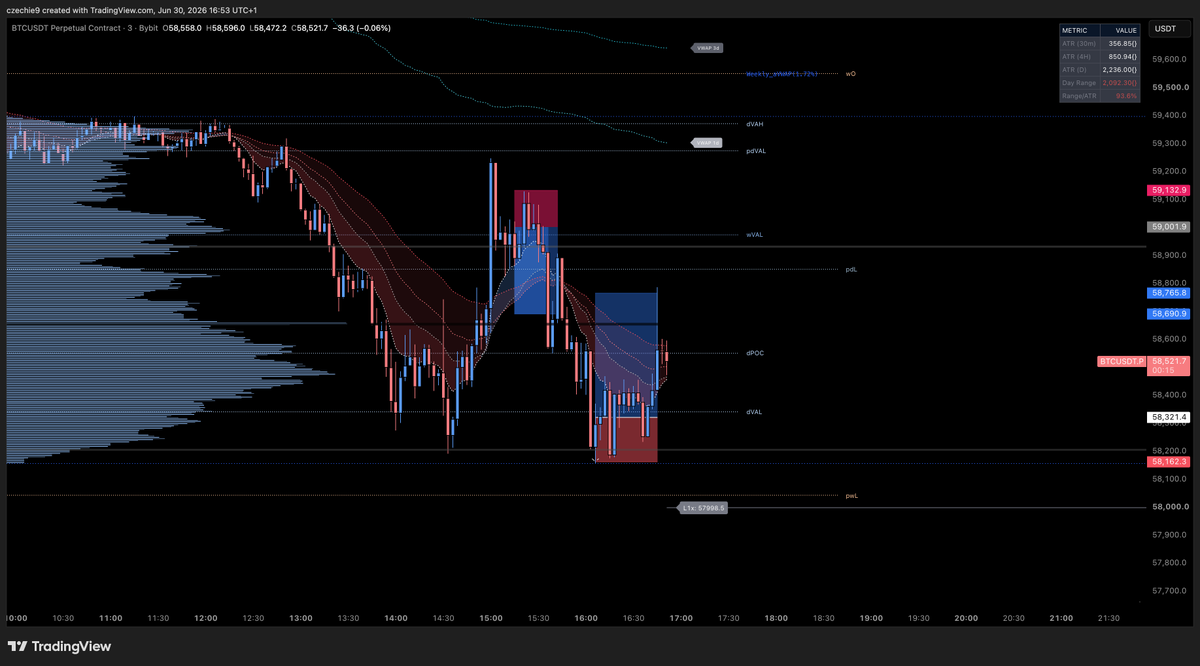Click the Day Range row label
The height and width of the screenshot is (666, 1200).
[x=1078, y=82]
